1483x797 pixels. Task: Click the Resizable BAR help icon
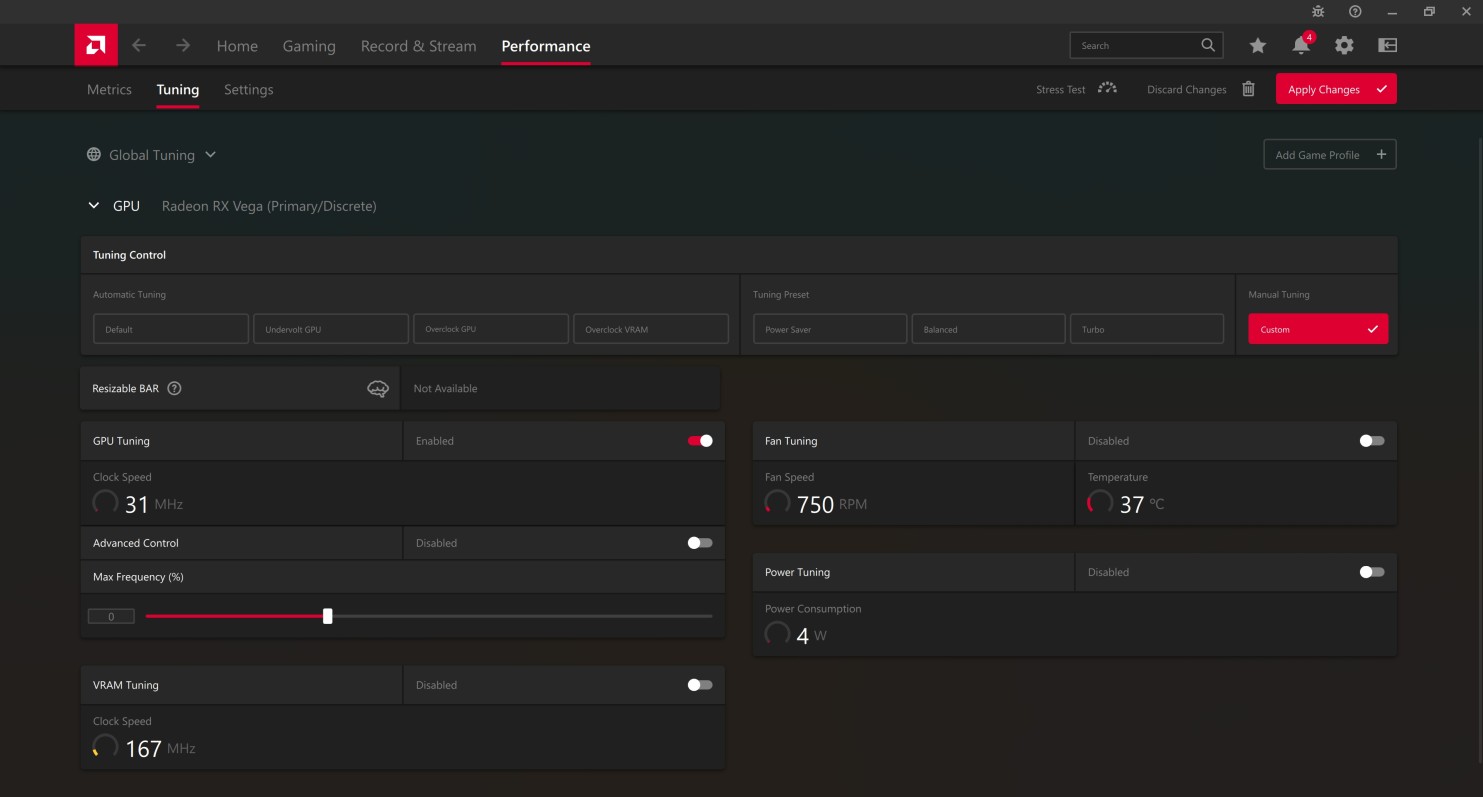pyautogui.click(x=174, y=388)
